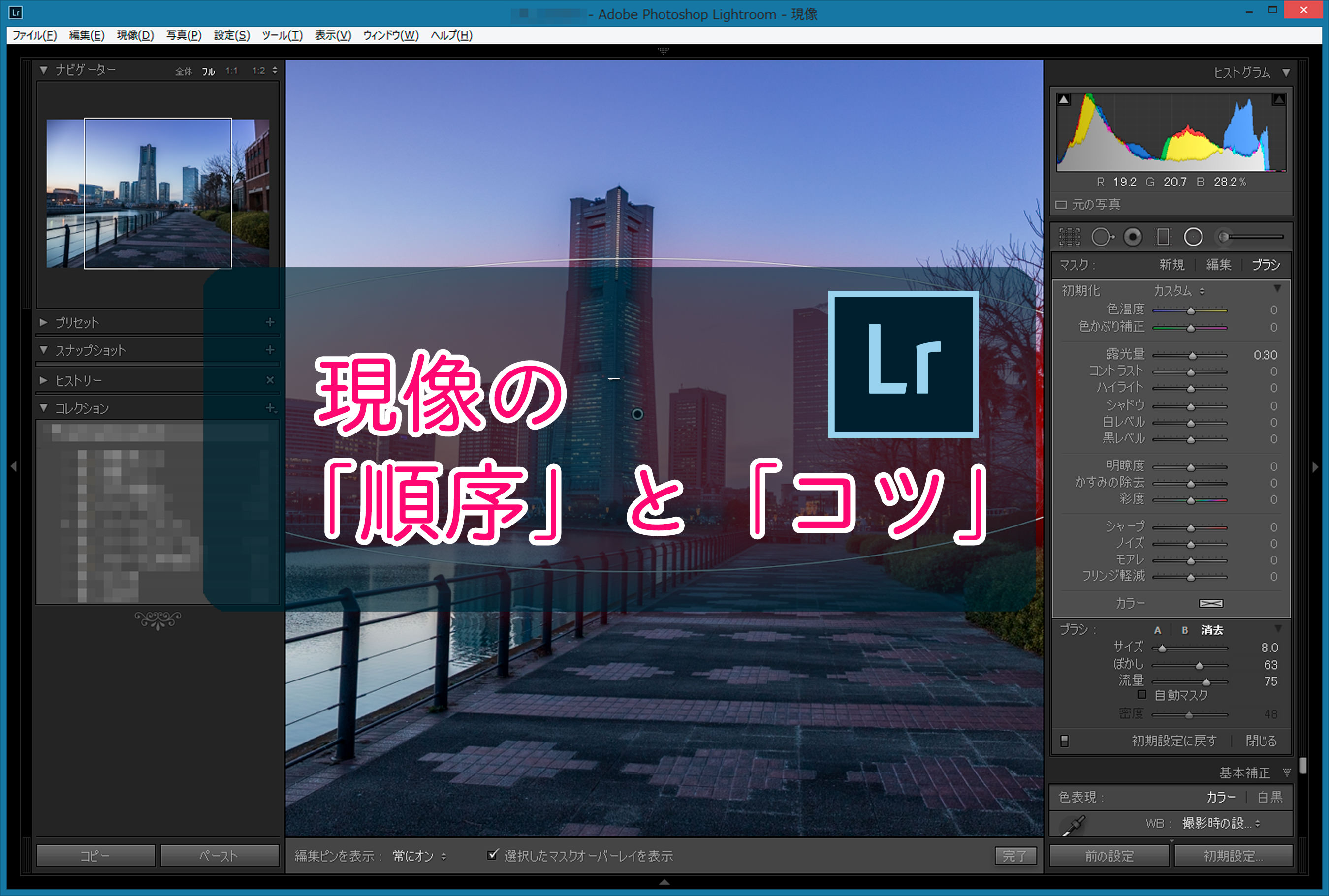Select the Graduated Filter tool icon

point(1163,237)
